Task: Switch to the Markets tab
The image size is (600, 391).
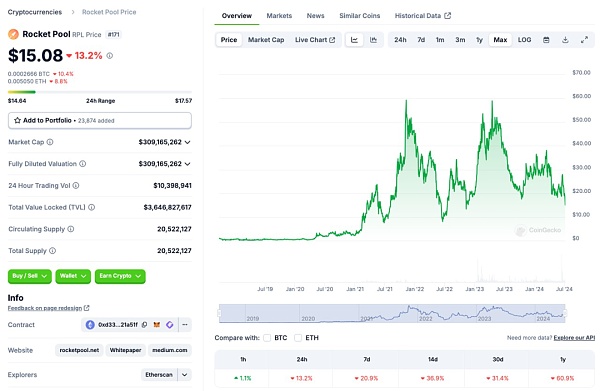Action: coord(279,16)
